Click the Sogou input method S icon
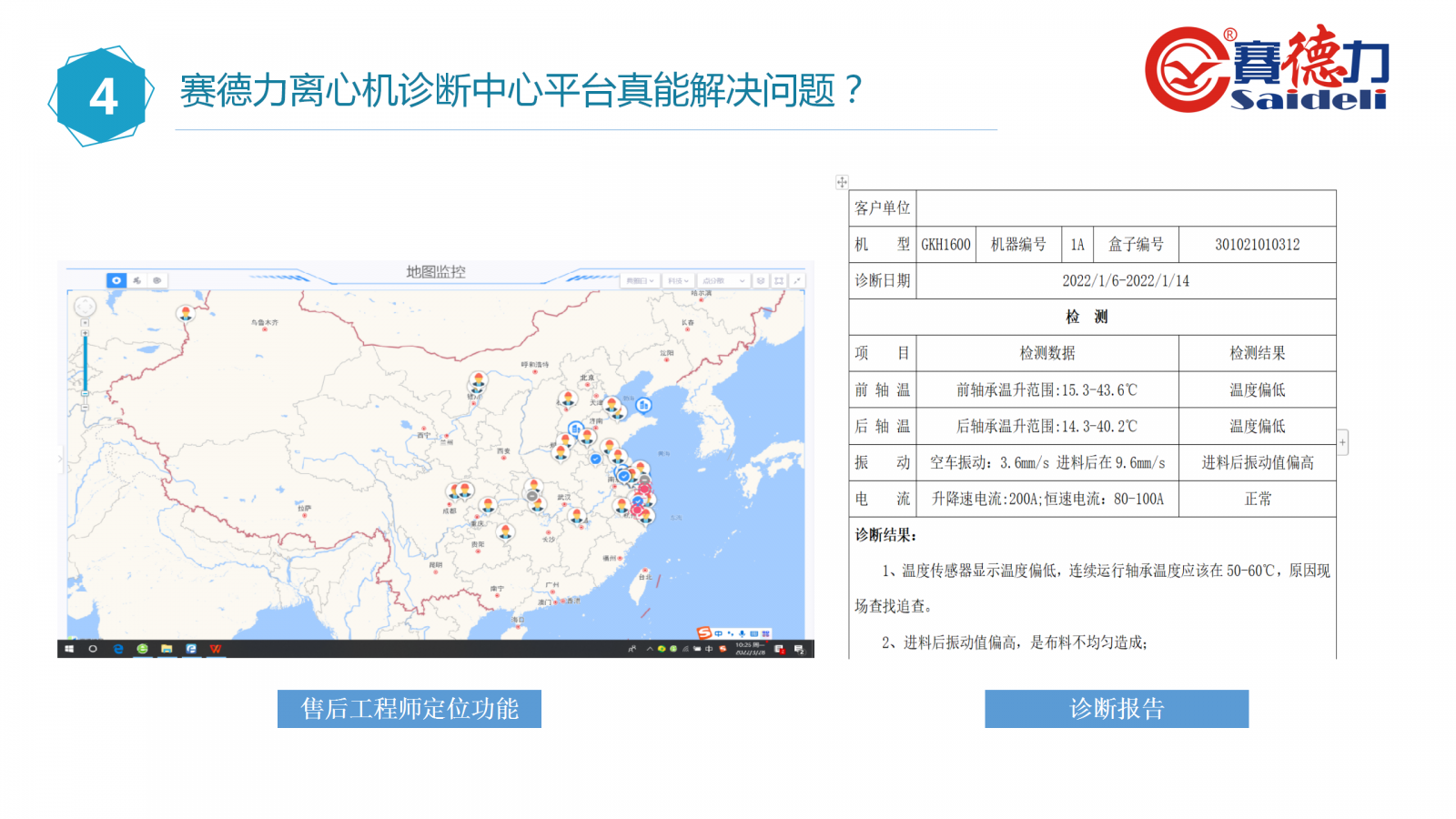Image resolution: width=1456 pixels, height=819 pixels. point(703,632)
